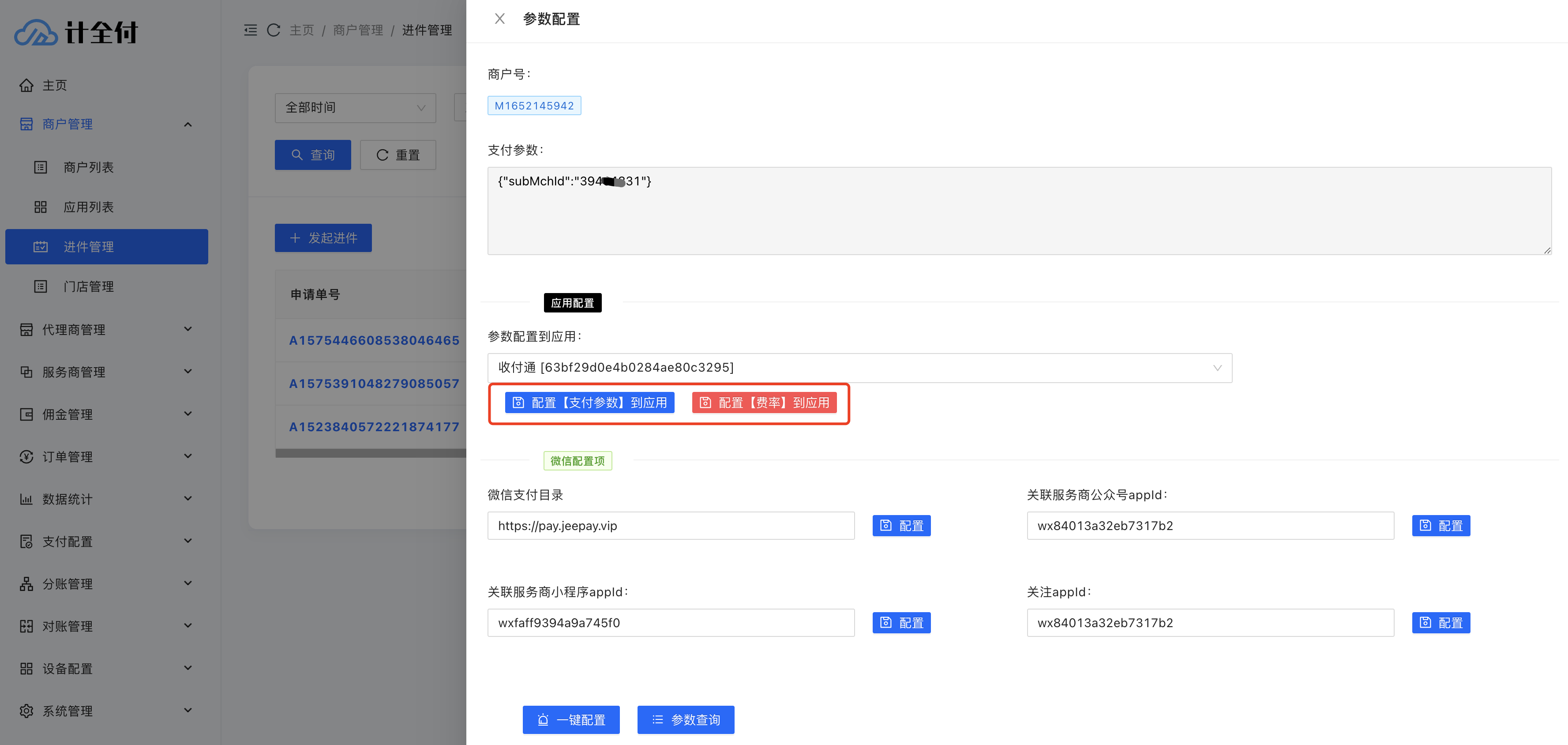
Task: Open 商户列表 in sidebar
Action: [x=89, y=168]
